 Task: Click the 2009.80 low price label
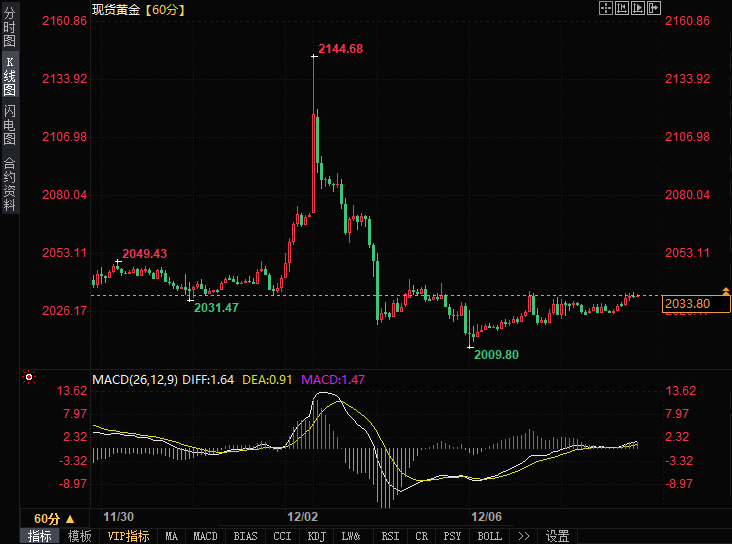(x=496, y=354)
